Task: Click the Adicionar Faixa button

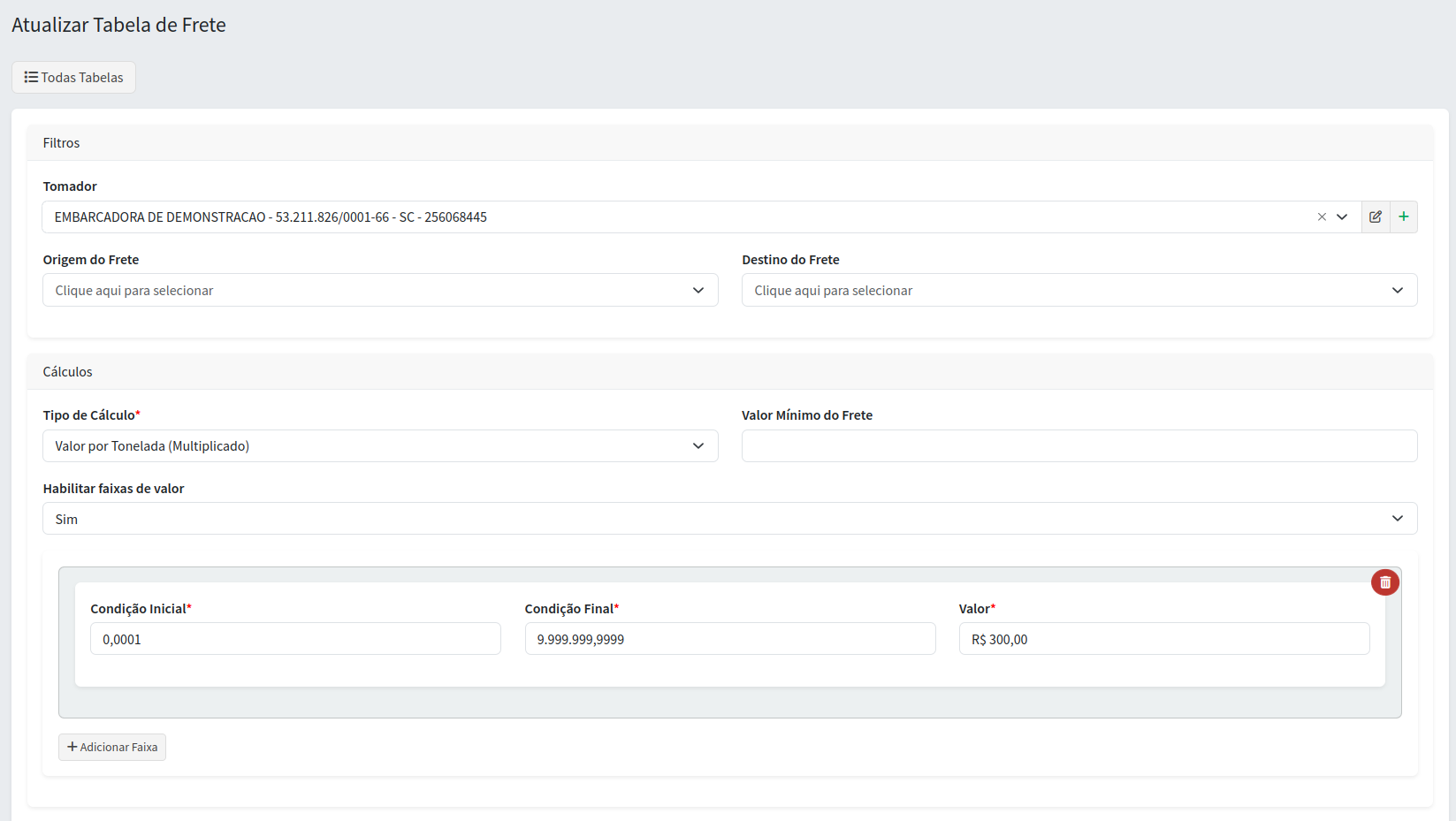Action: point(112,748)
